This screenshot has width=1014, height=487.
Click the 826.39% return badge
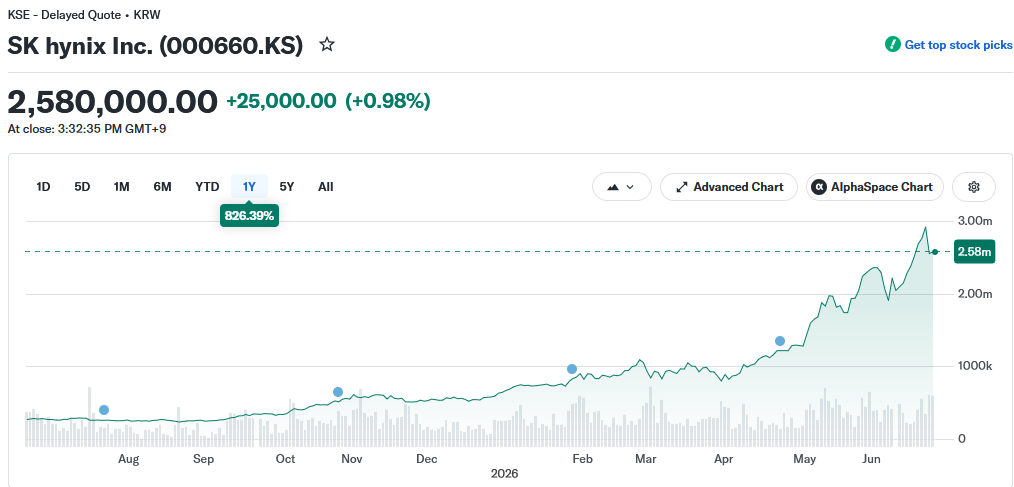point(250,216)
